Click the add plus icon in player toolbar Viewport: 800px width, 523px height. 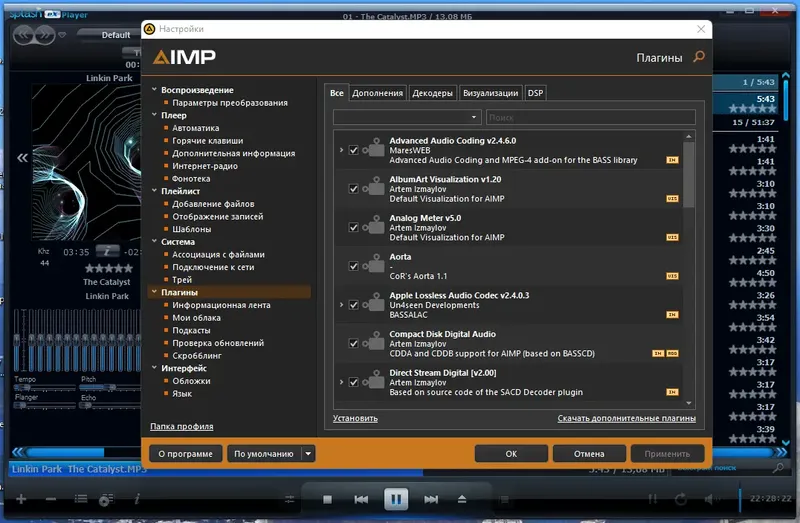point(21,499)
